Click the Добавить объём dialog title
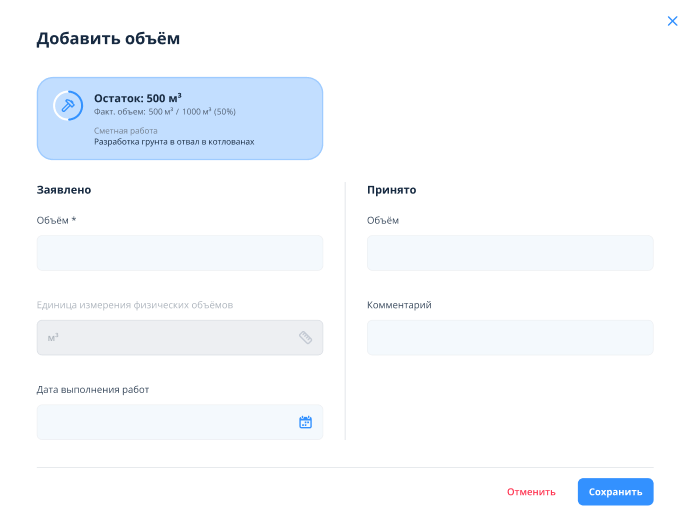 (x=108, y=38)
